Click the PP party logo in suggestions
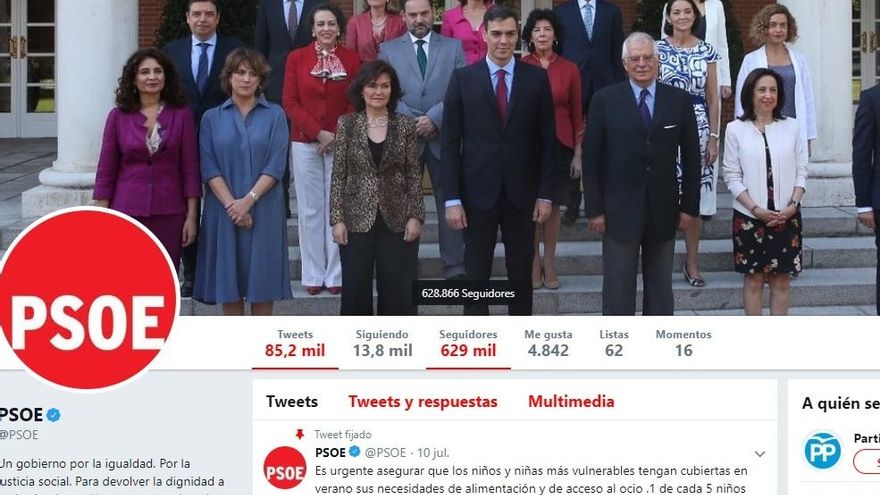 coord(822,450)
